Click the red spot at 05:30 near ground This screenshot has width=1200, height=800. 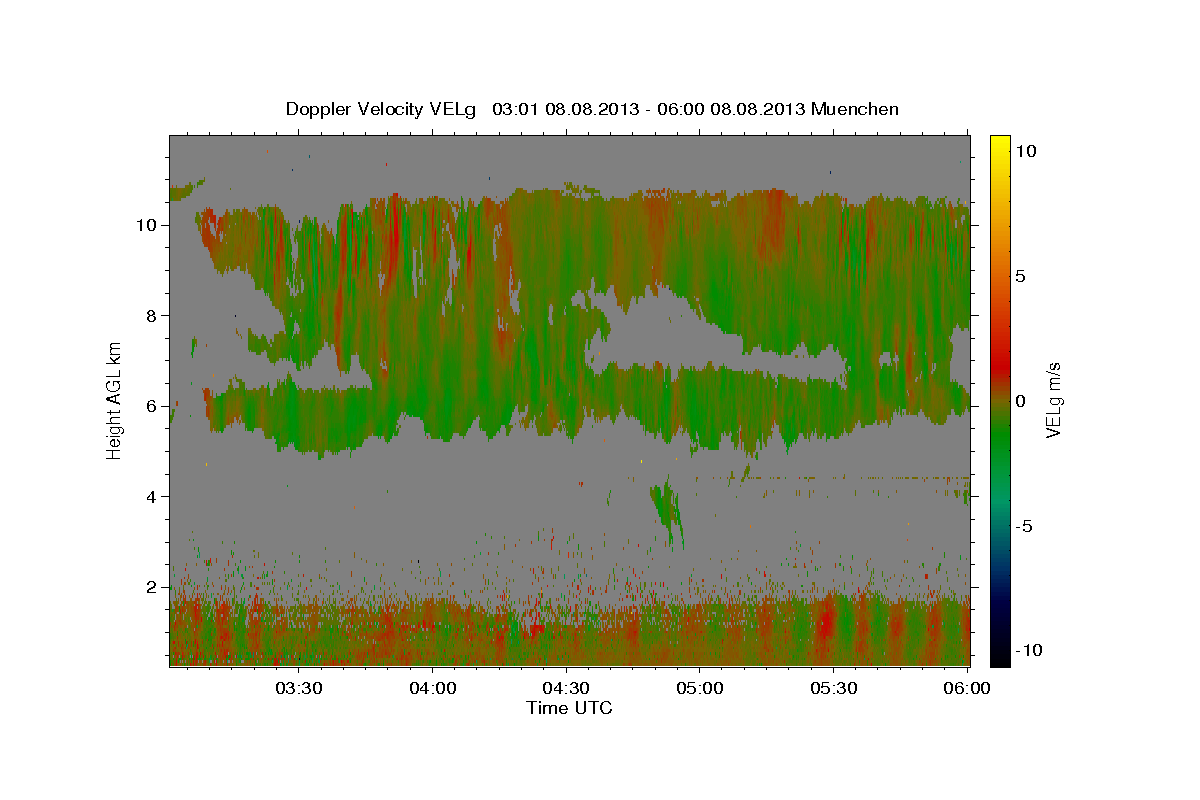[826, 625]
